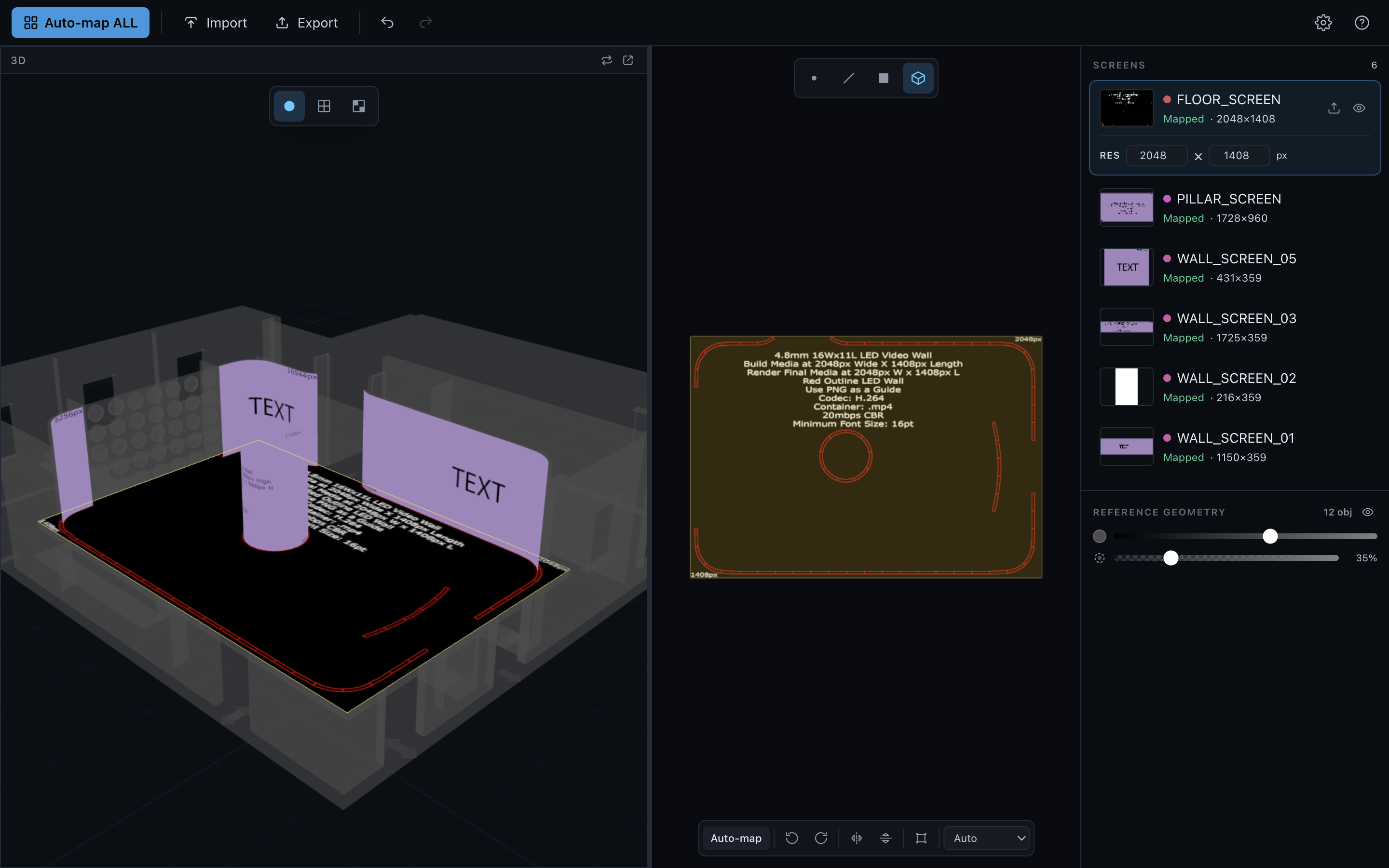Select WALL_SCREEN_05 in screens list

[x=1235, y=268]
